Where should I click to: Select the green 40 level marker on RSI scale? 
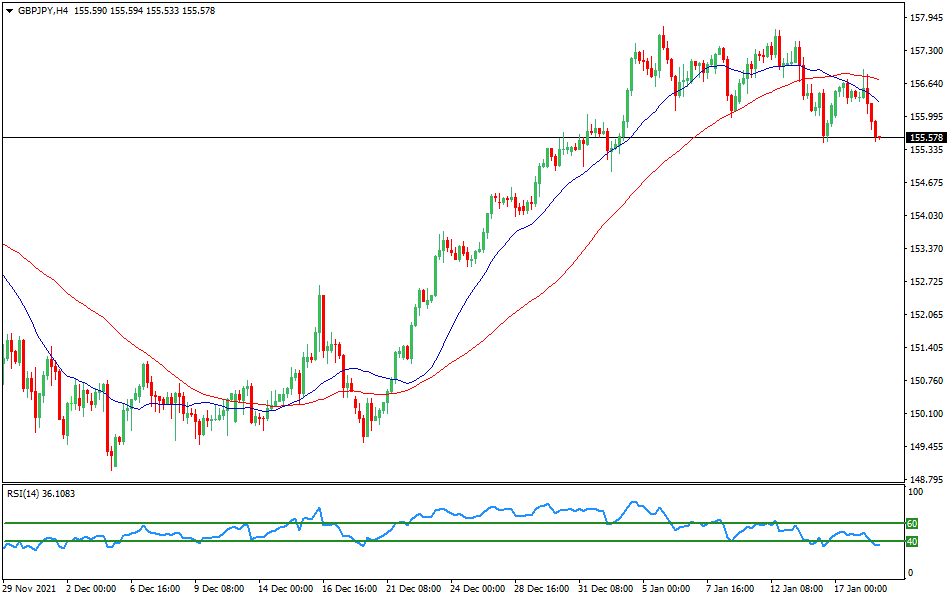911,541
